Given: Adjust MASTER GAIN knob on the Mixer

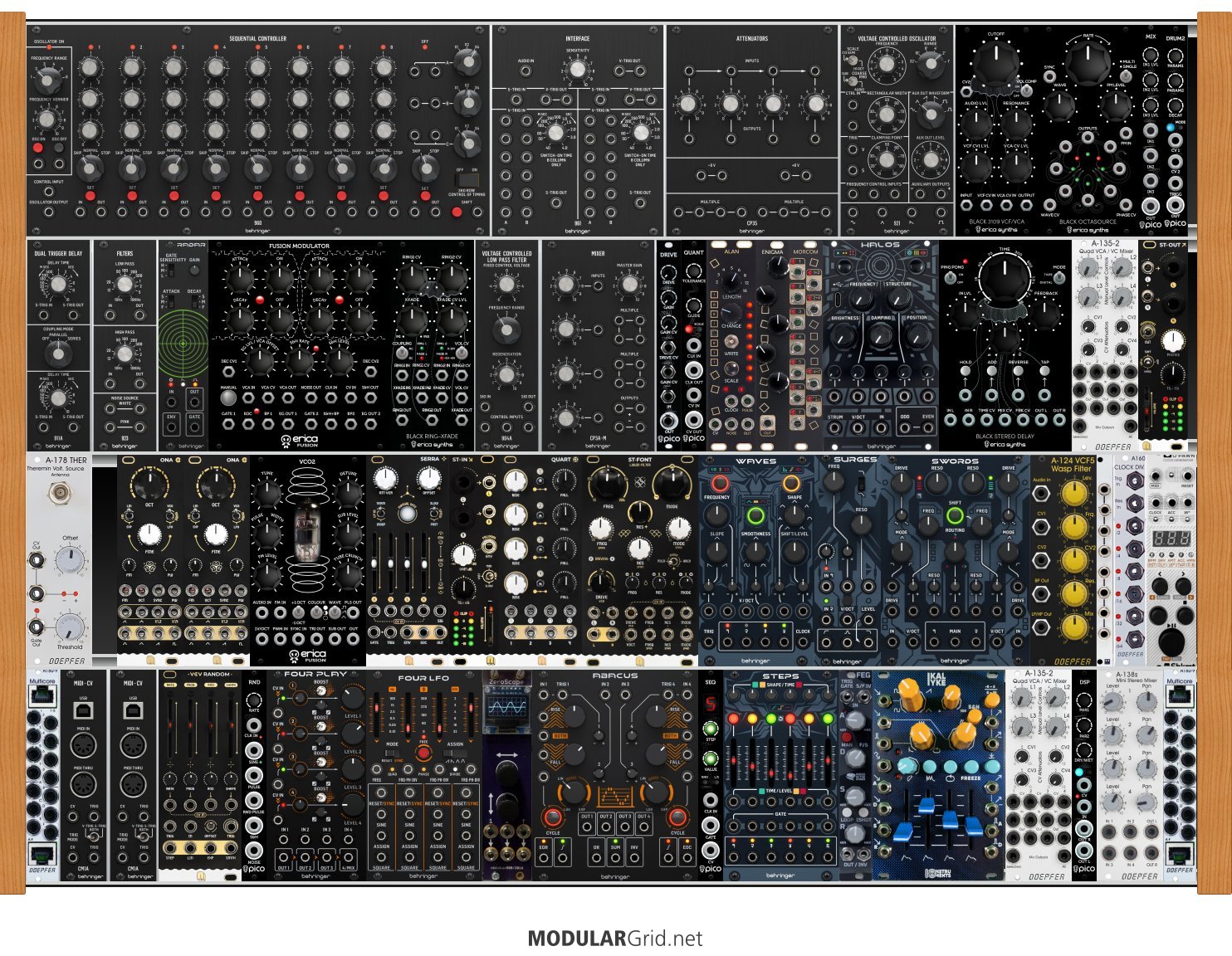Looking at the screenshot, I should (629, 284).
